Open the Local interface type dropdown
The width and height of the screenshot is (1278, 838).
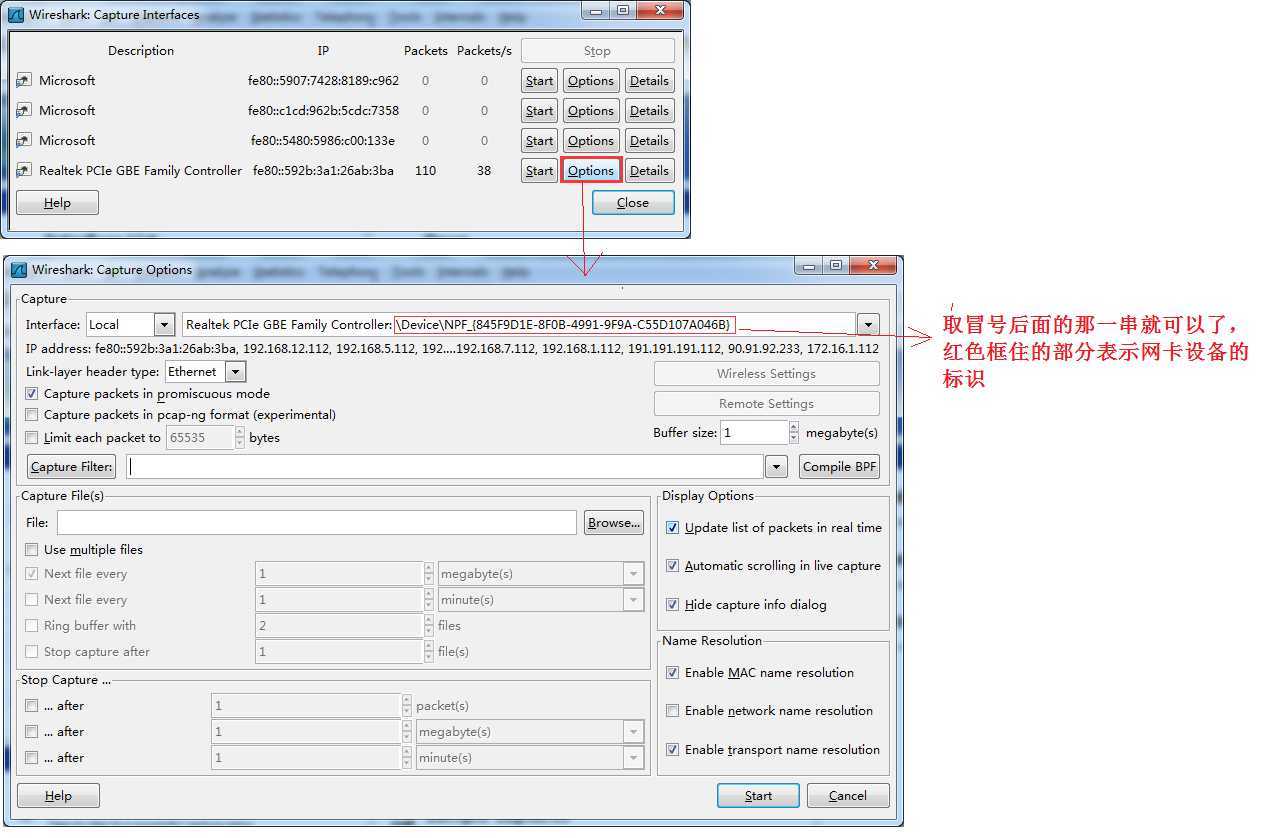[x=165, y=324]
